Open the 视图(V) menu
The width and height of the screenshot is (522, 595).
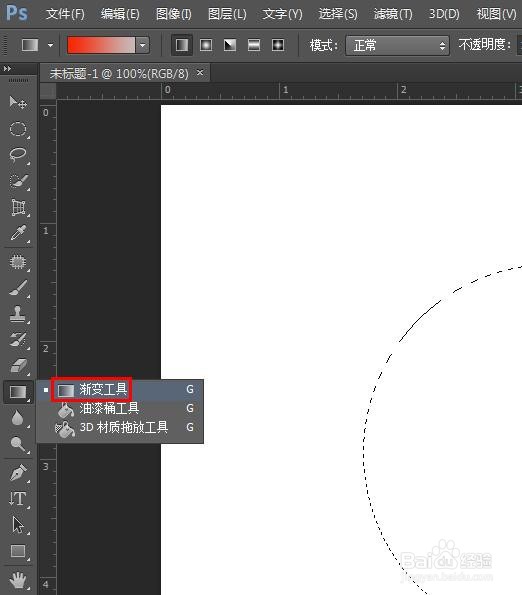(x=497, y=14)
